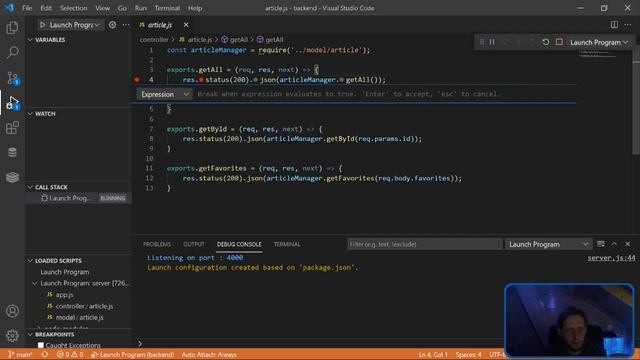Toggle the breakpoint on line 4
640x360 pixels.
tap(137, 80)
